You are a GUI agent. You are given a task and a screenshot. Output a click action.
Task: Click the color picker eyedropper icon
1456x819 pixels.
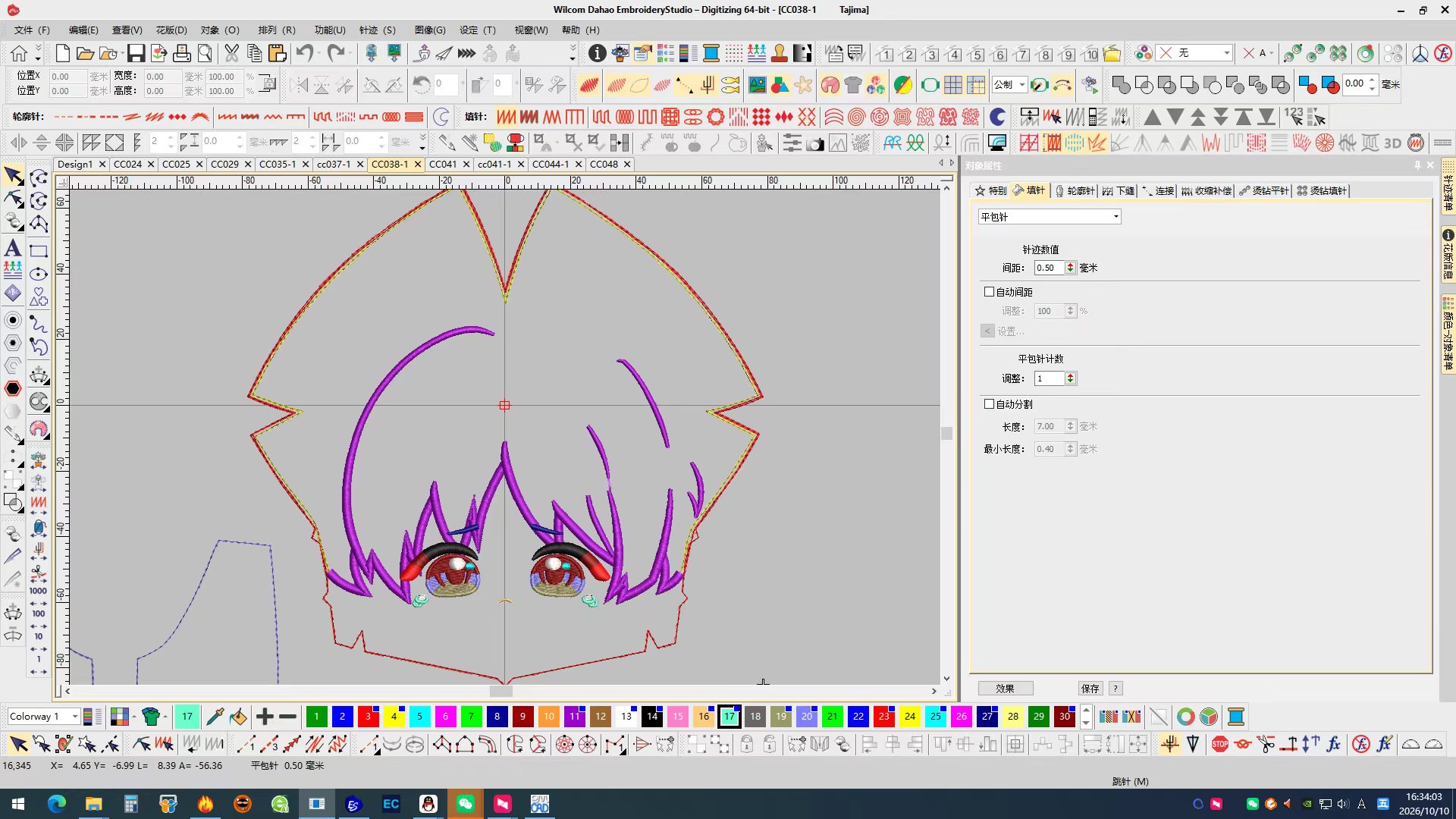[x=215, y=716]
